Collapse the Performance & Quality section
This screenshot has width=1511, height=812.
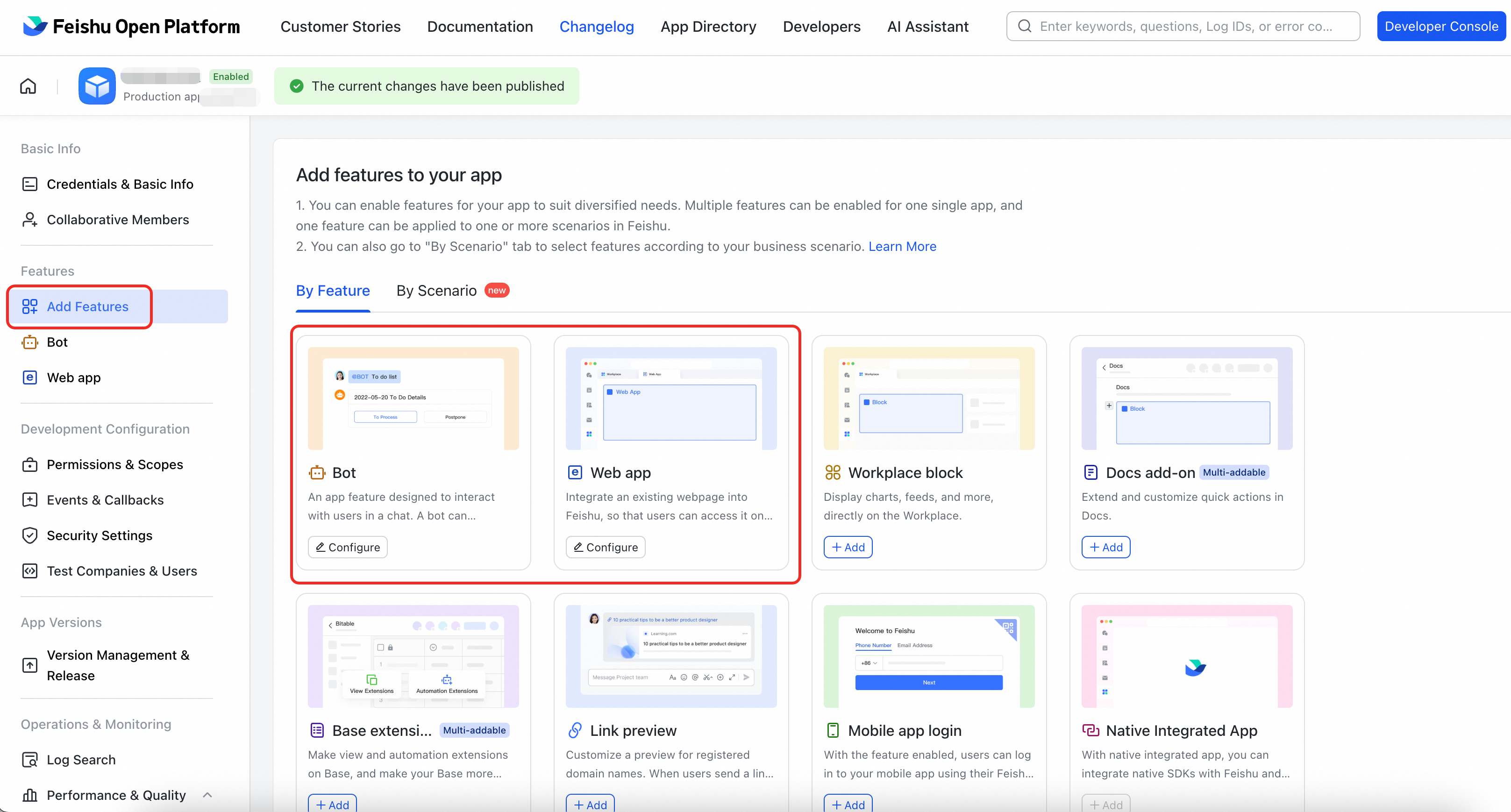pos(207,794)
